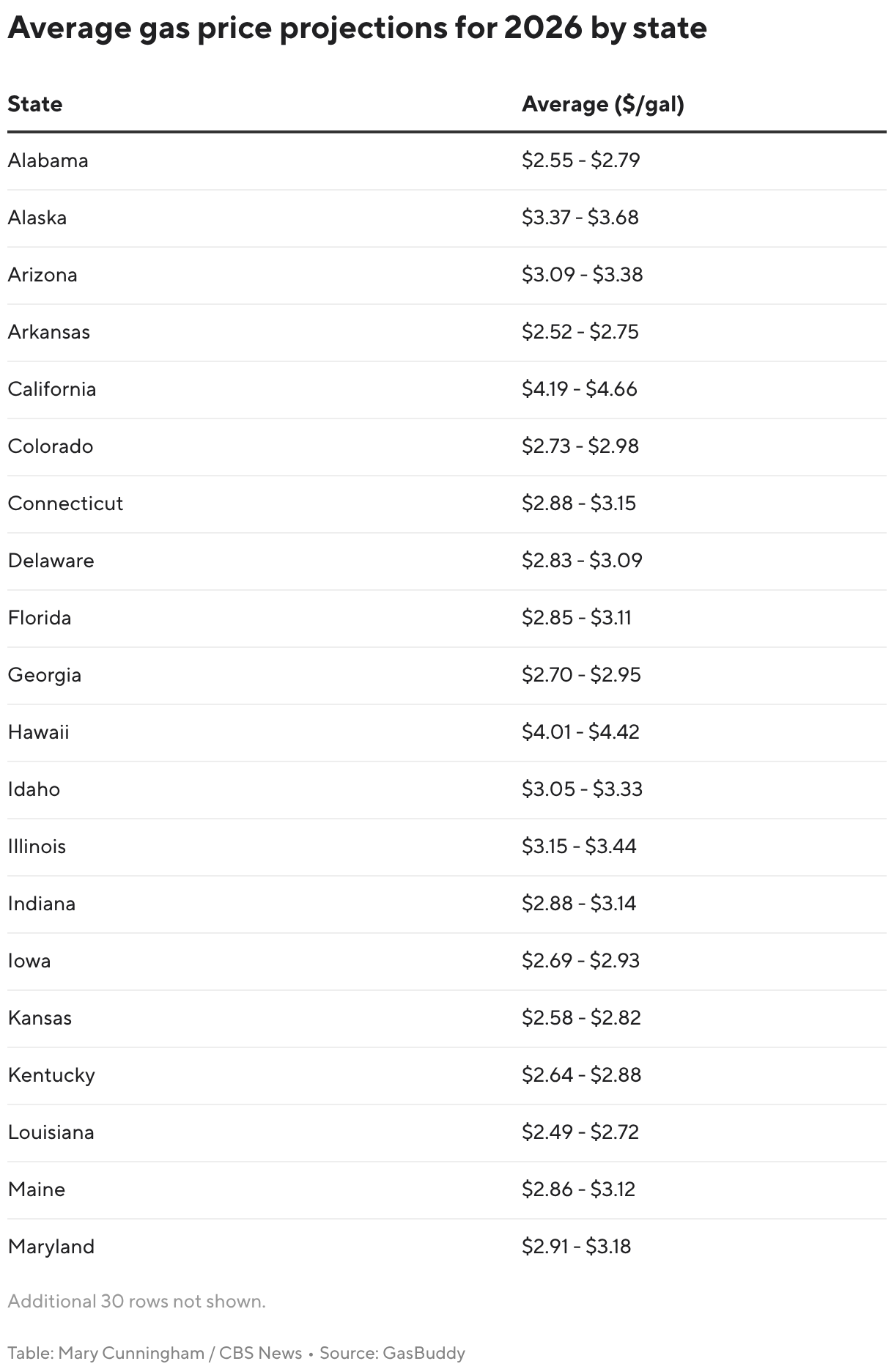Select California's $4.19 - $4.66 price

pyautogui.click(x=579, y=389)
